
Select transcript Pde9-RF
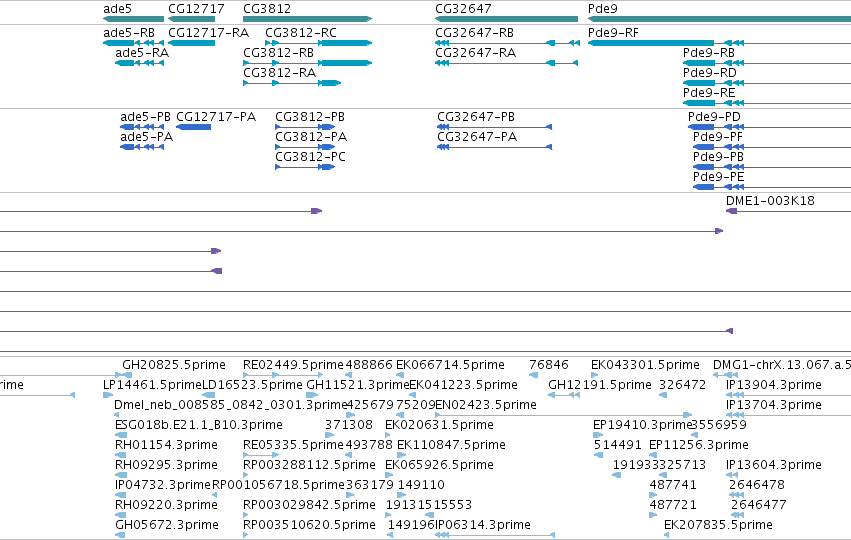coord(613,33)
